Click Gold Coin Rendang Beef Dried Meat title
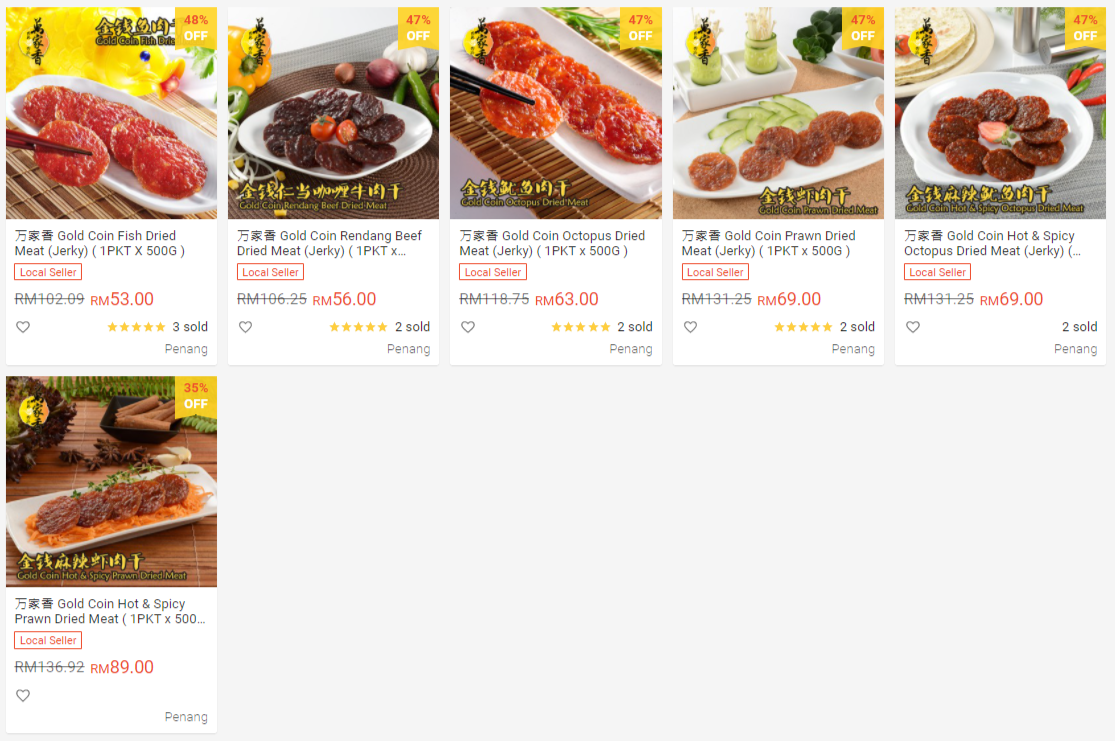Screen dimensions: 1115x741 tap(329, 243)
